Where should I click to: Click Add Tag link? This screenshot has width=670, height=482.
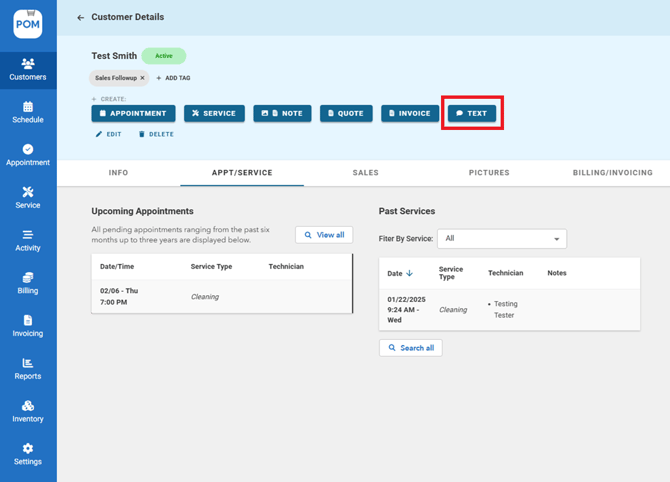pos(173,78)
